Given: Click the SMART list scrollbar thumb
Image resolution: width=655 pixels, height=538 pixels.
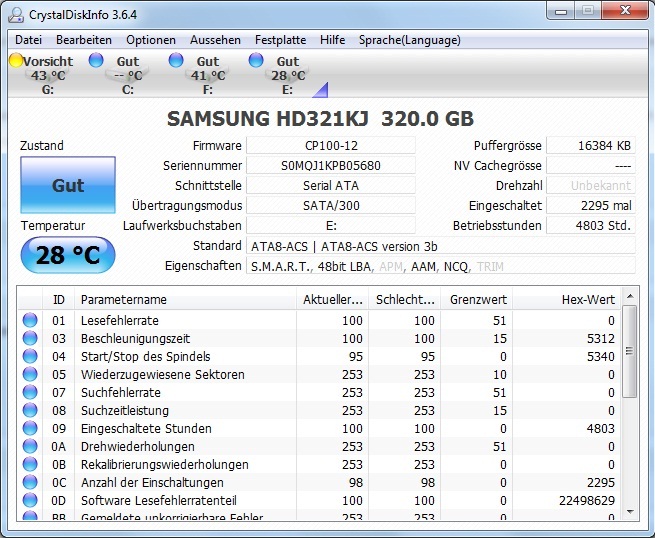Looking at the screenshot, I should pos(630,351).
